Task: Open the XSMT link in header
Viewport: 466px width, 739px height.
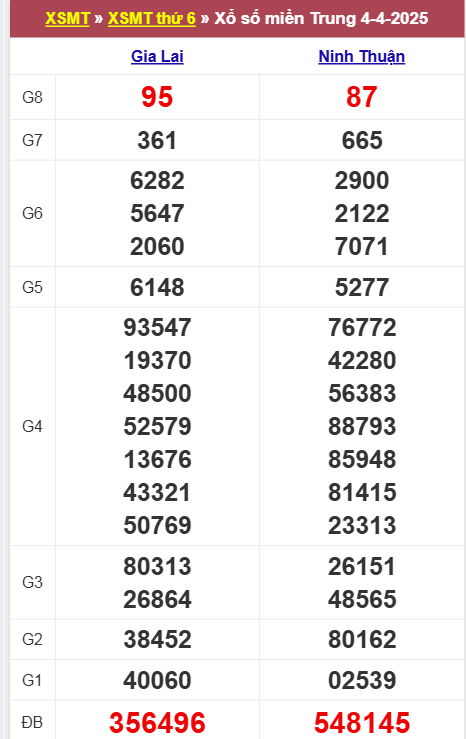Action: tap(67, 18)
